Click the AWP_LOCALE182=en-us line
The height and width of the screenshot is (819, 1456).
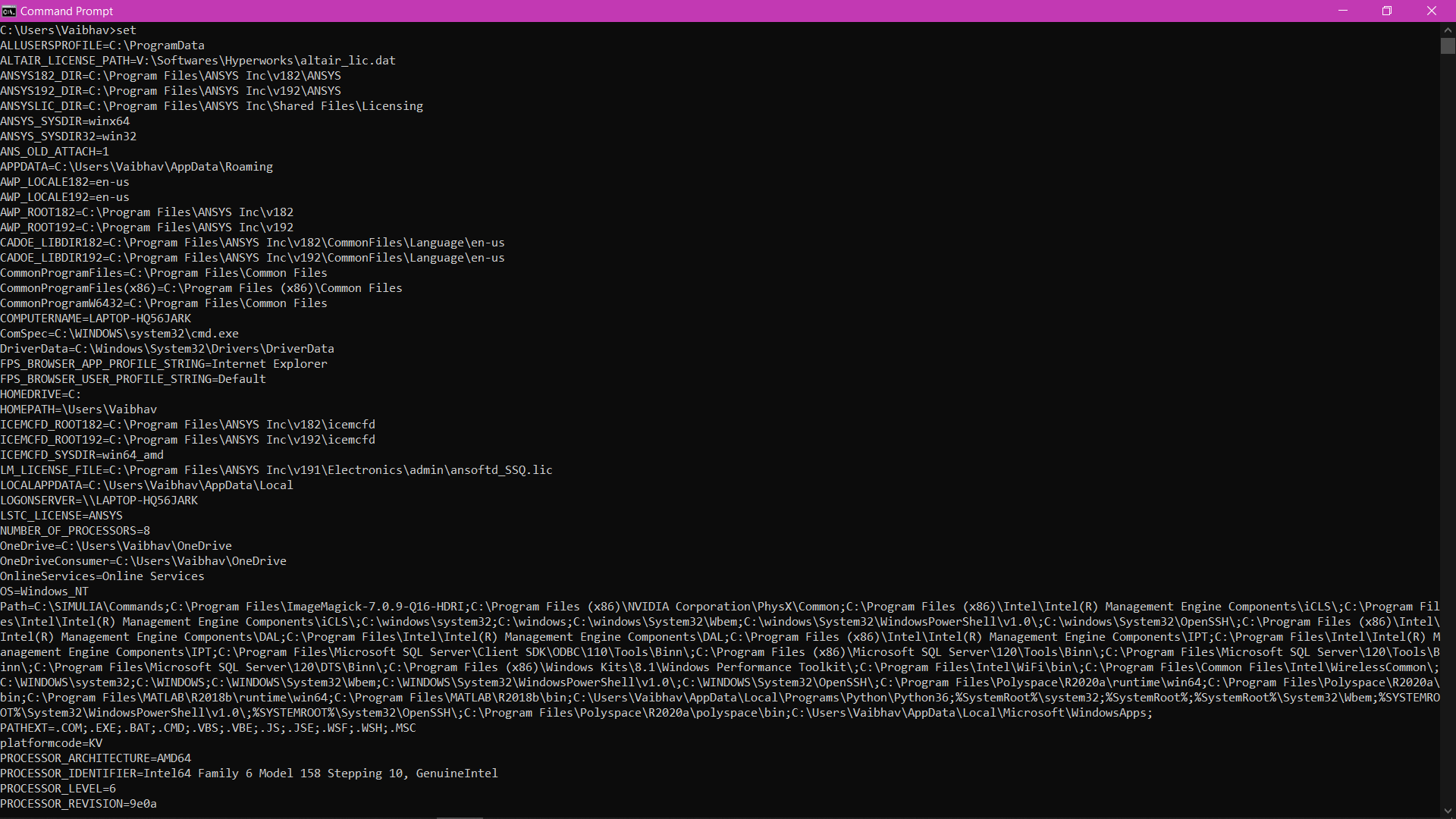pos(64,182)
